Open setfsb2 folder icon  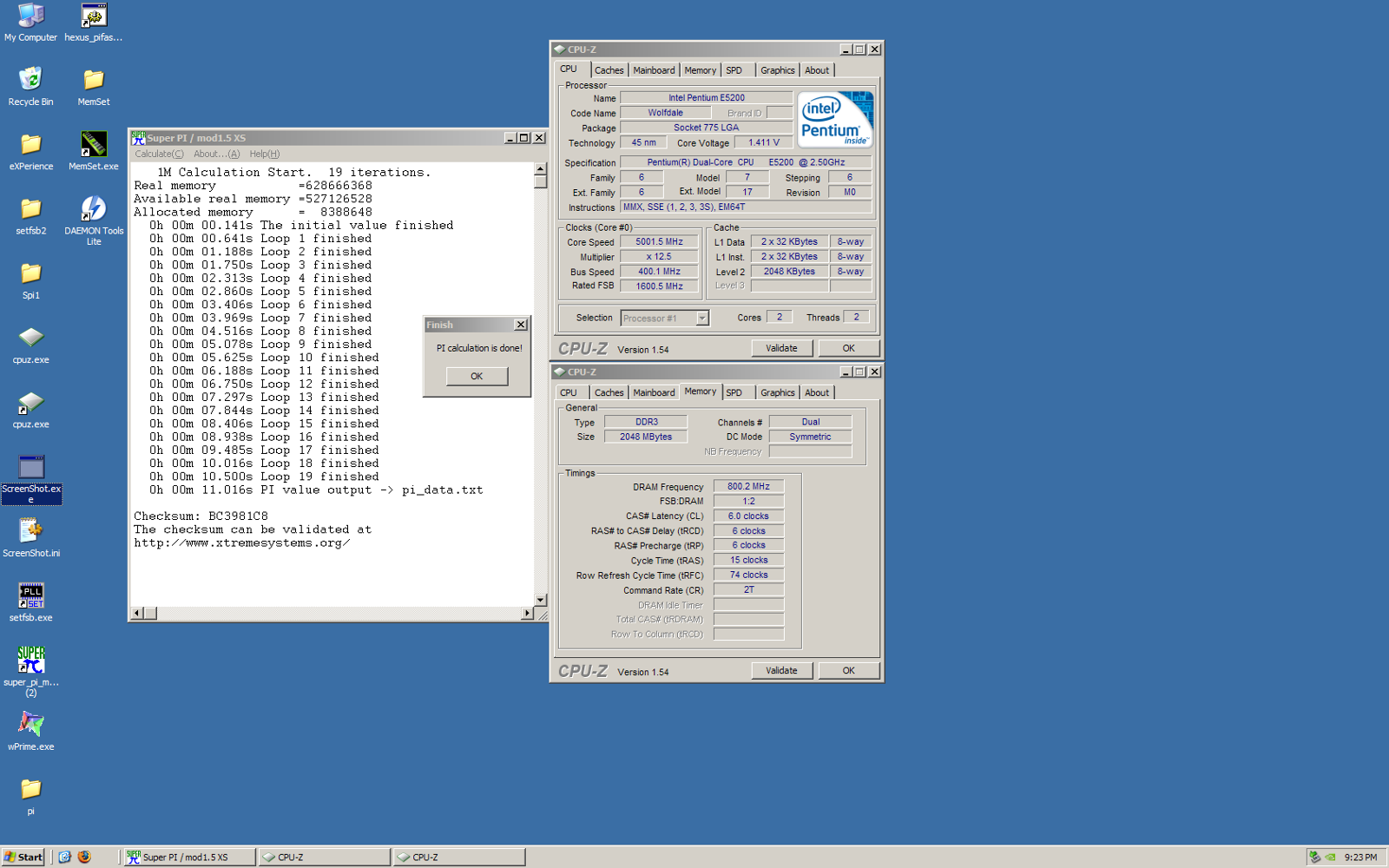click(30, 215)
